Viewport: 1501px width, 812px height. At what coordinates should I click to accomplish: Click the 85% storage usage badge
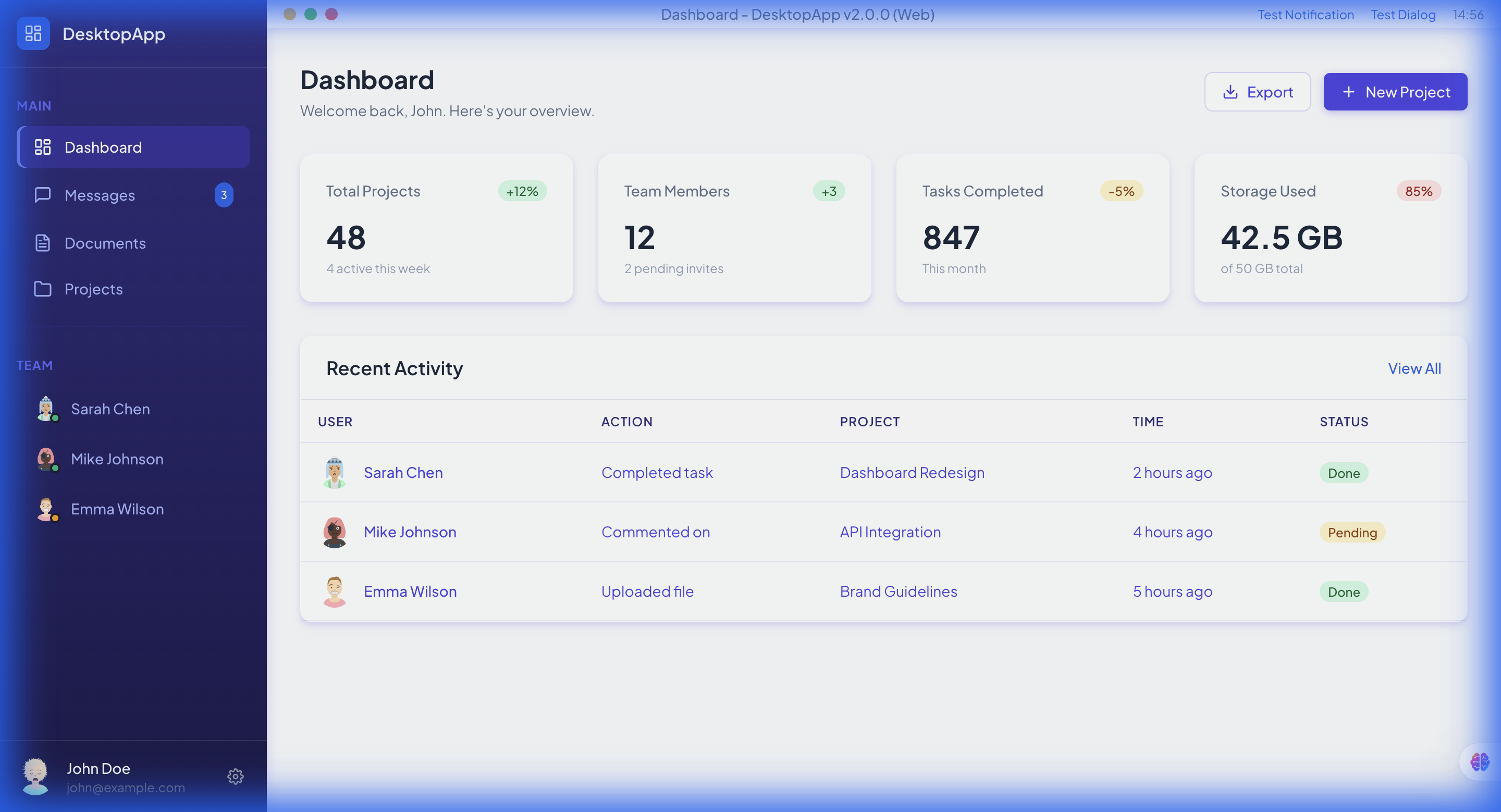[1419, 190]
